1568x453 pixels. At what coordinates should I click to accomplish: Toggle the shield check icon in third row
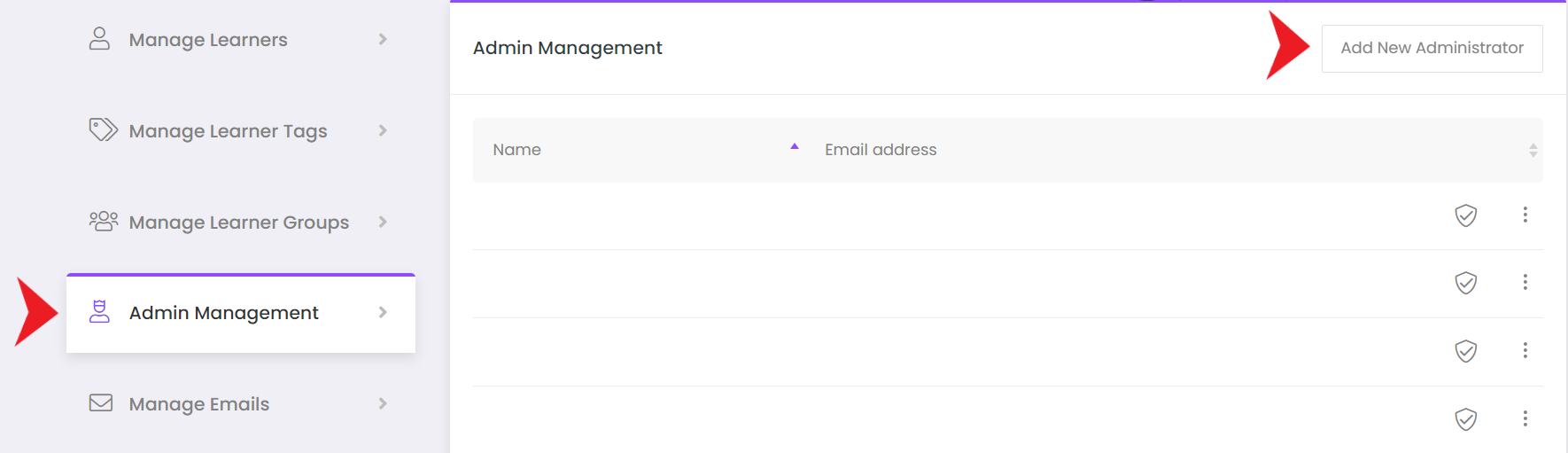coord(1466,351)
